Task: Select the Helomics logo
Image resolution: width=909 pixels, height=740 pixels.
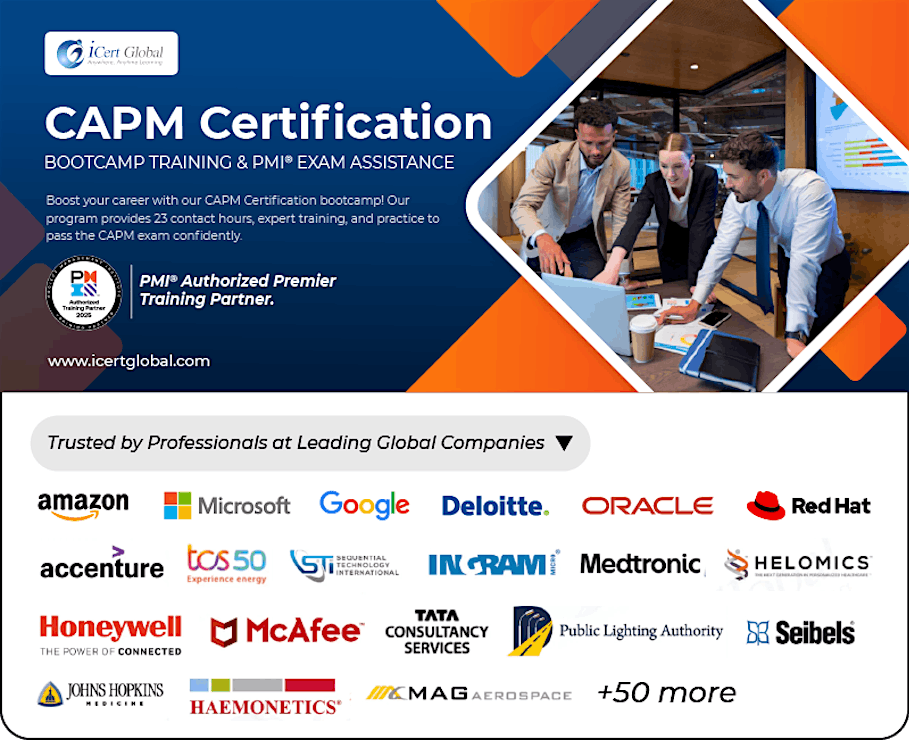Action: [797, 564]
